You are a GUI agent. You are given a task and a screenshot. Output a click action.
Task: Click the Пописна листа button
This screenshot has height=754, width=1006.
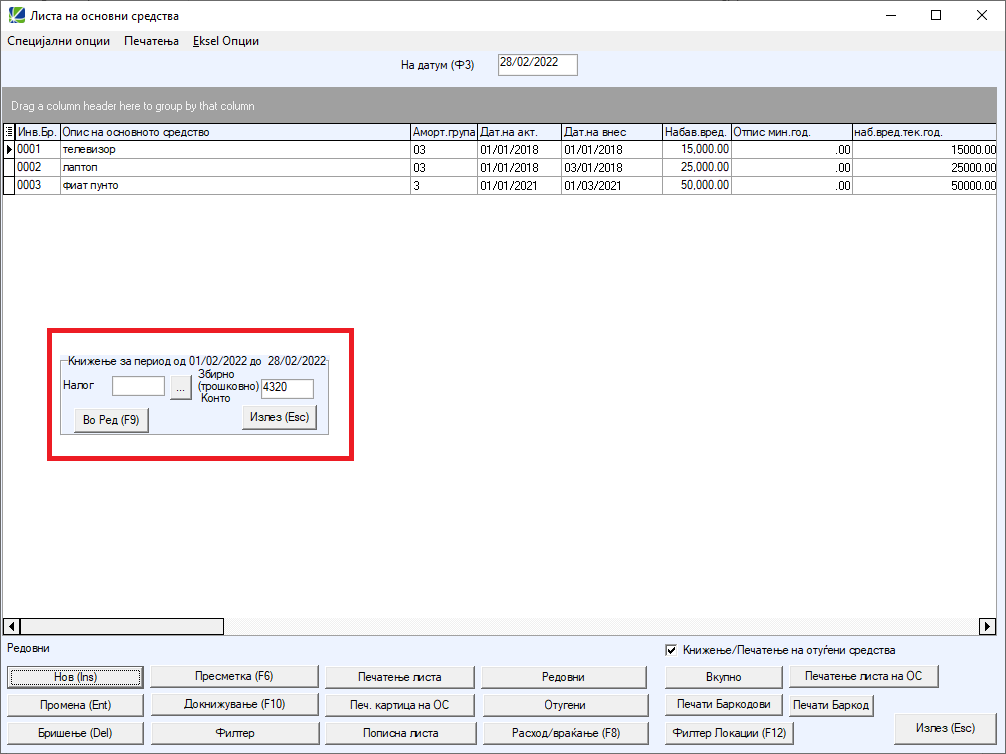(401, 733)
